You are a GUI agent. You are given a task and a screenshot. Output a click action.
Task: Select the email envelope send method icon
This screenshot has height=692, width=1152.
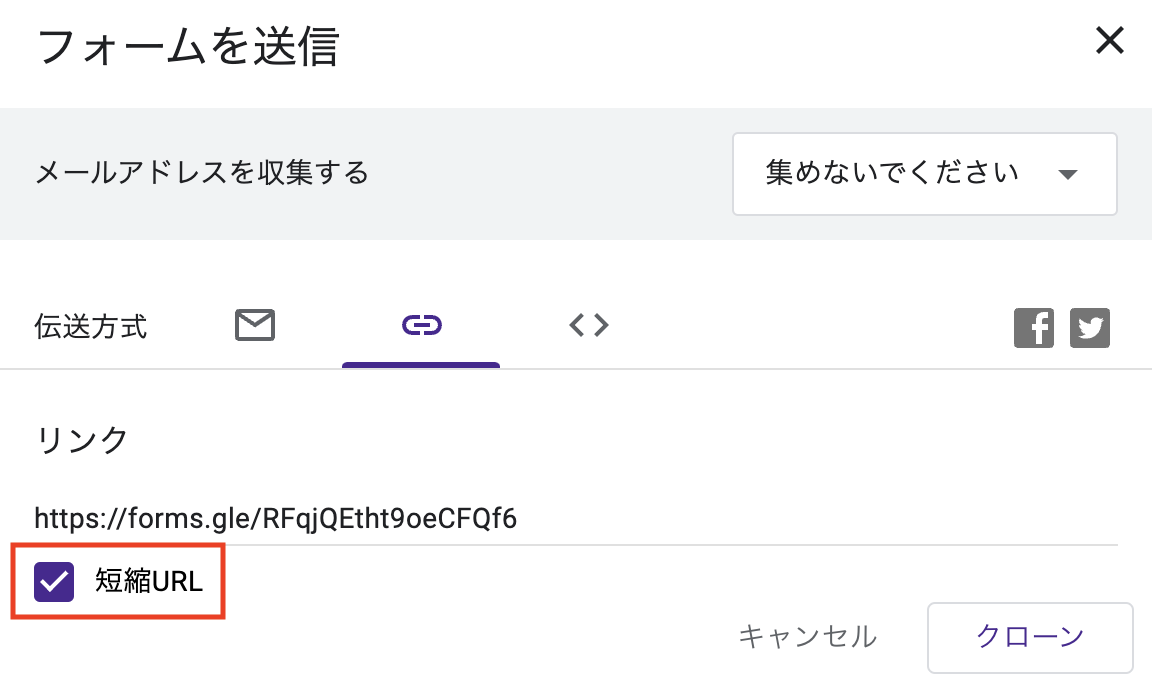tap(255, 325)
